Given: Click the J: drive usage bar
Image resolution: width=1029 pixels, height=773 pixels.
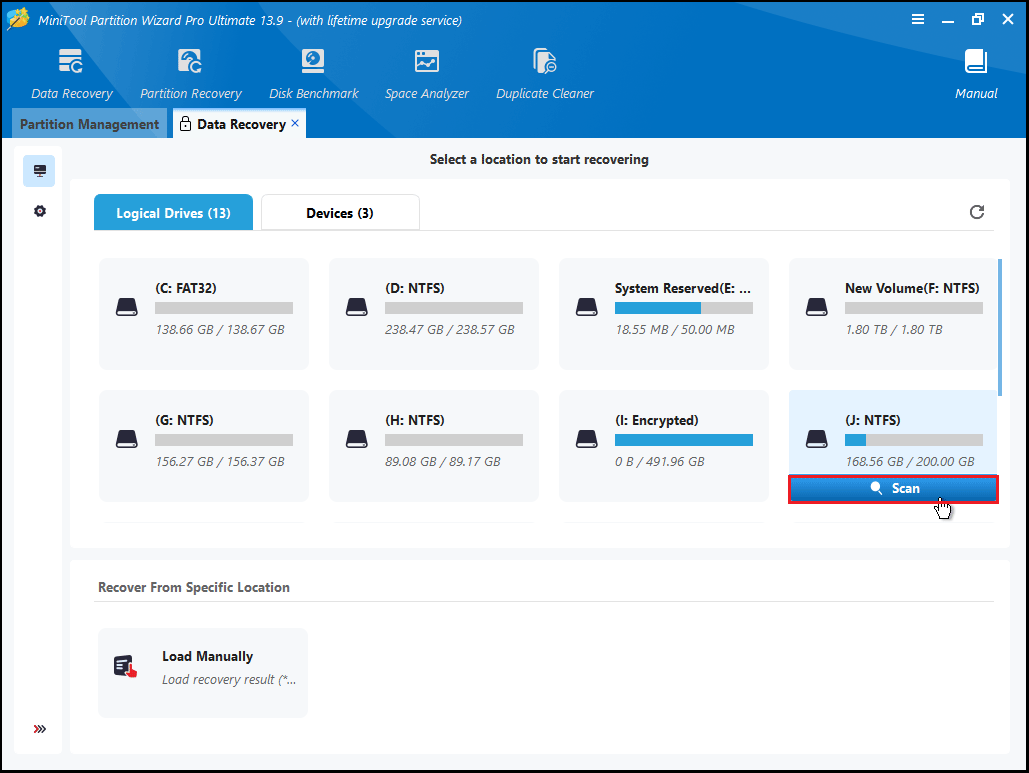Looking at the screenshot, I should pos(914,440).
